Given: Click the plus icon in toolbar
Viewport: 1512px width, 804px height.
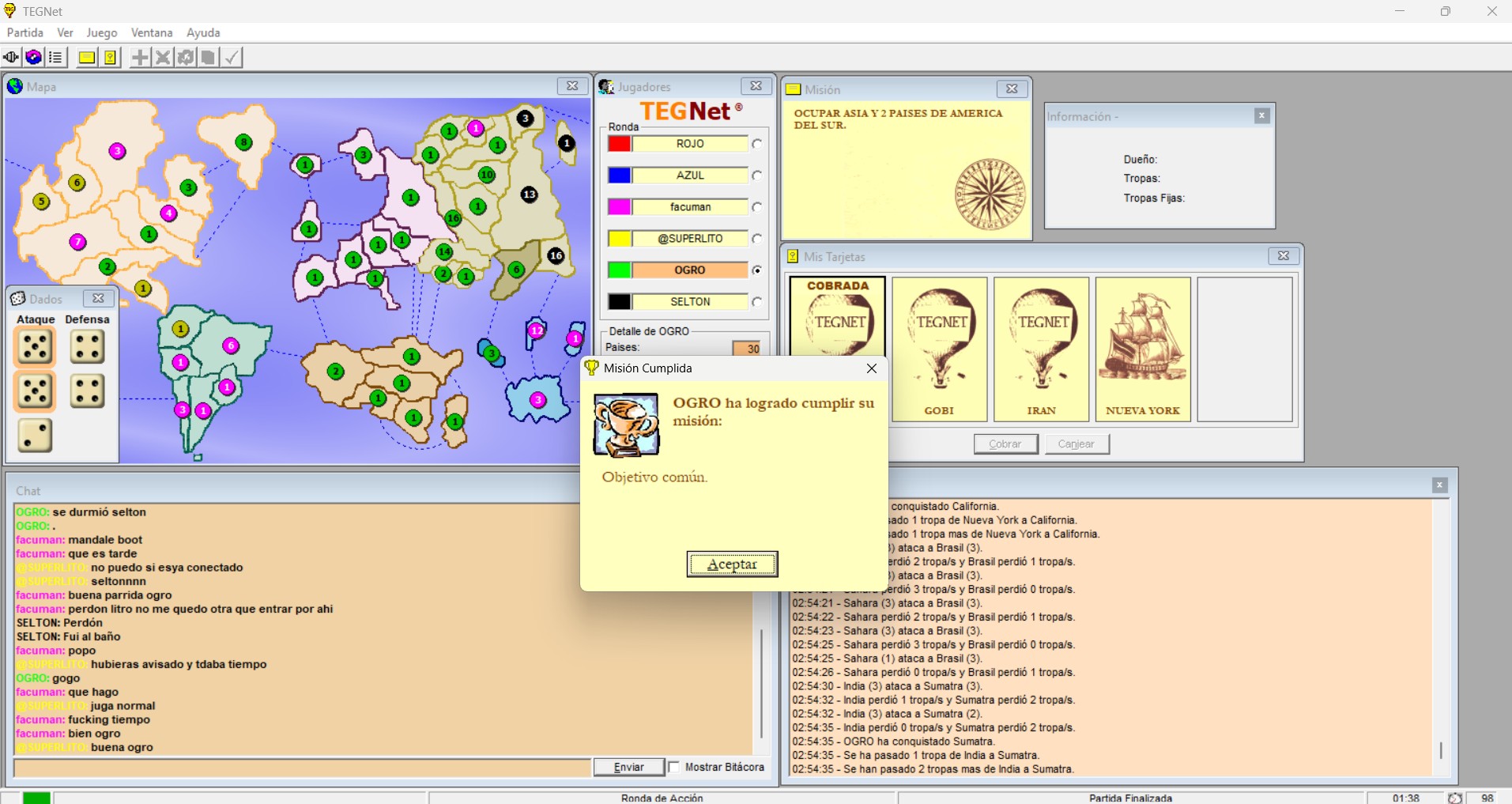Looking at the screenshot, I should pyautogui.click(x=140, y=58).
